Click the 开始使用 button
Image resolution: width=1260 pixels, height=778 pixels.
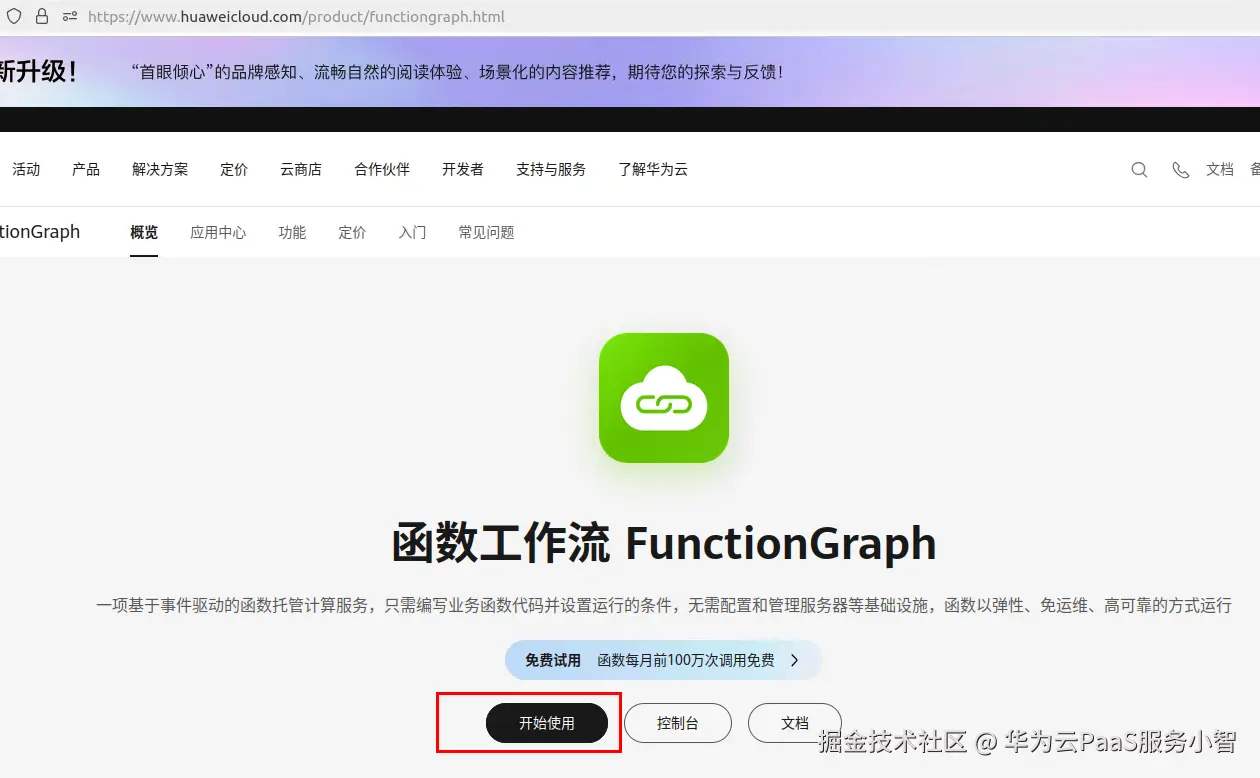click(547, 723)
